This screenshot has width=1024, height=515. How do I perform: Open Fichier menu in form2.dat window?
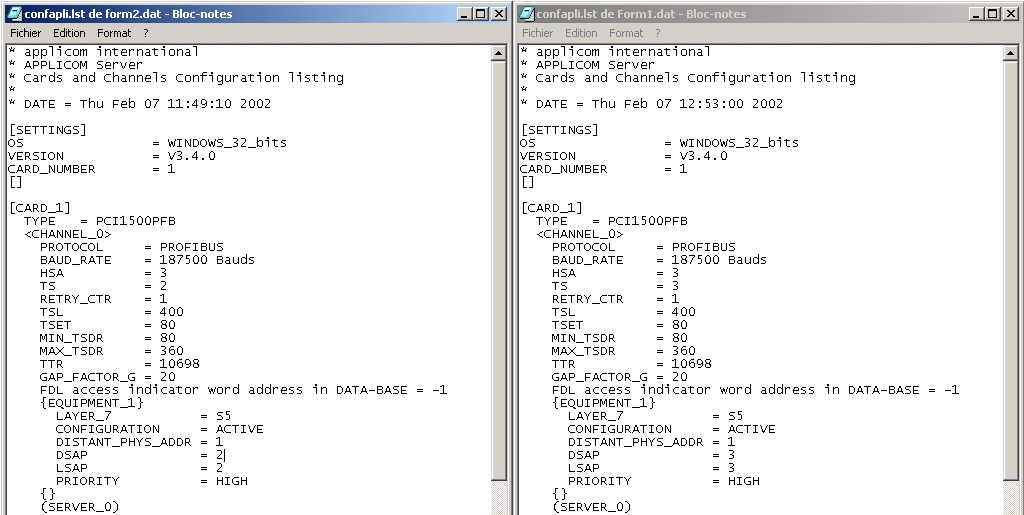tap(25, 33)
